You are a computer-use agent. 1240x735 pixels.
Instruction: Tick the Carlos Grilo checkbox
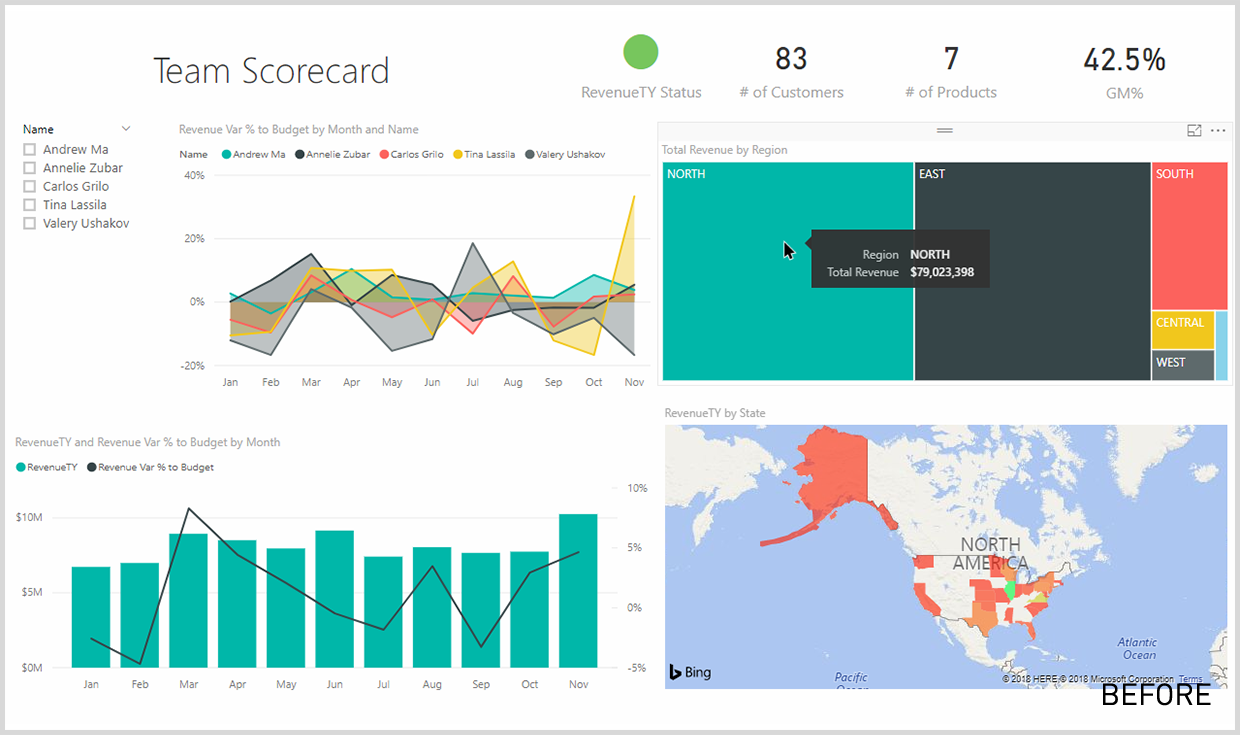30,187
